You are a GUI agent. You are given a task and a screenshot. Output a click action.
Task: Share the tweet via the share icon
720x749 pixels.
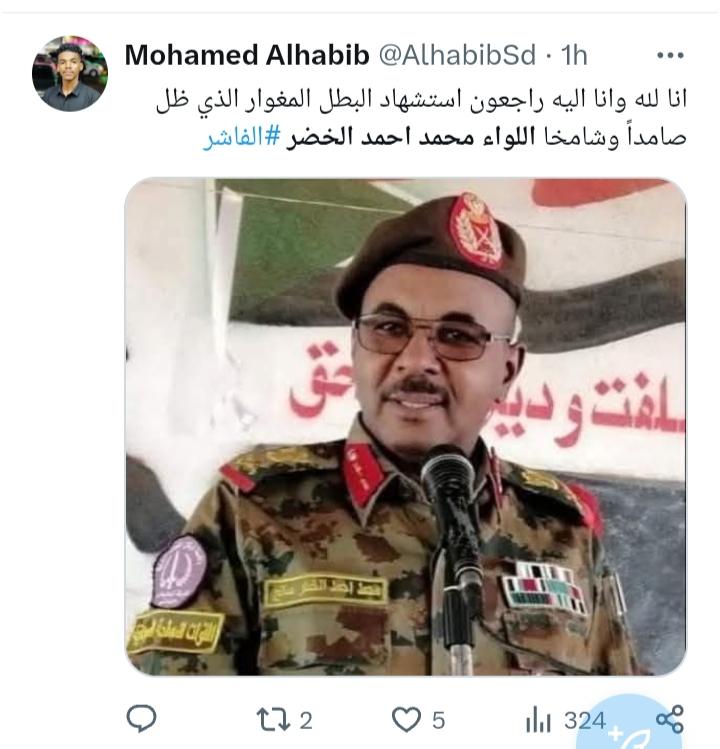point(670,719)
